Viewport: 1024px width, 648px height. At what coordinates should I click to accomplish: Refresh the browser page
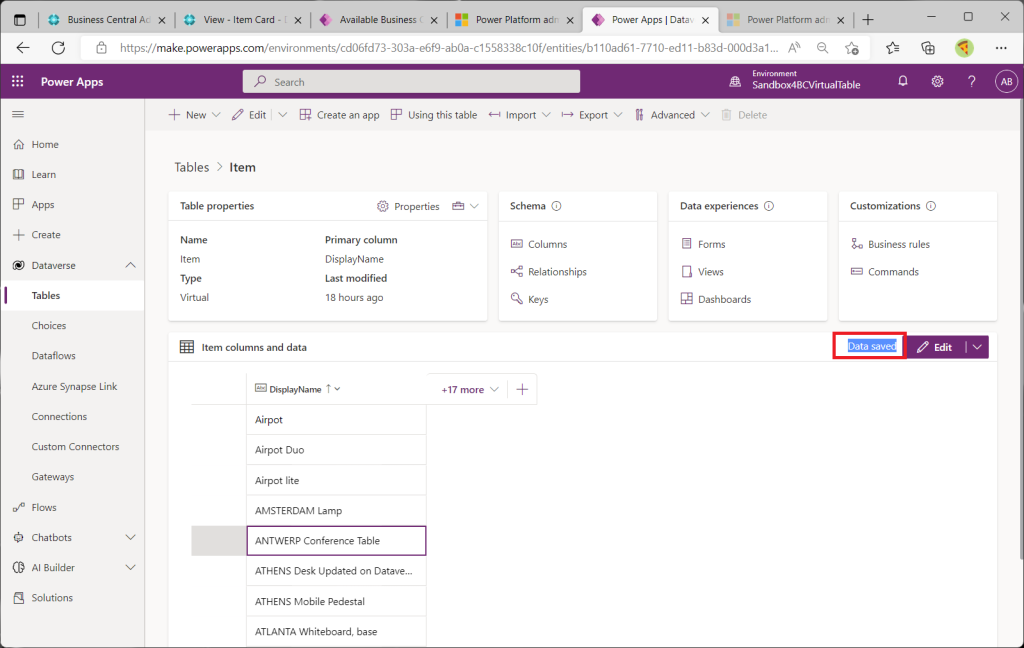58,48
